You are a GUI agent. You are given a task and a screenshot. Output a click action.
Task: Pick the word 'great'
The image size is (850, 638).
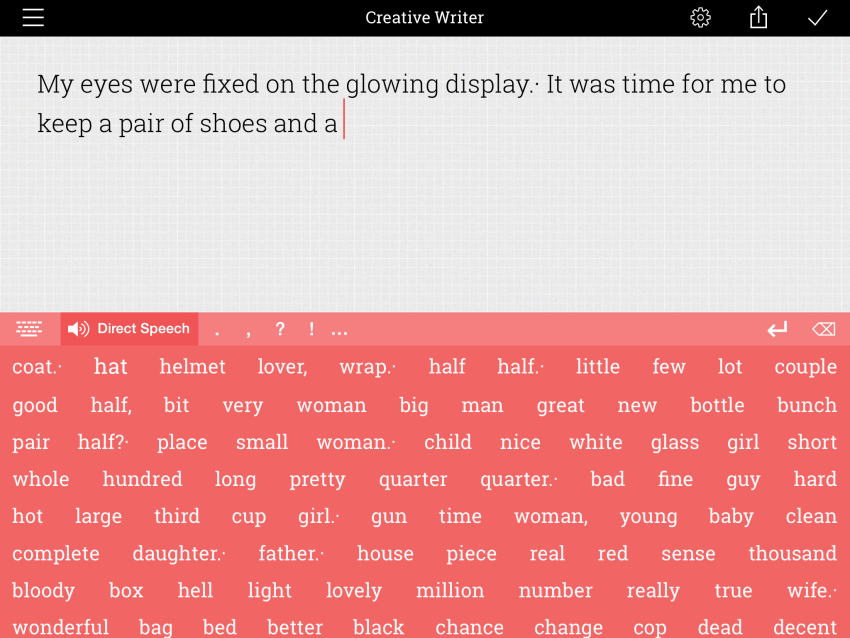[x=561, y=406]
